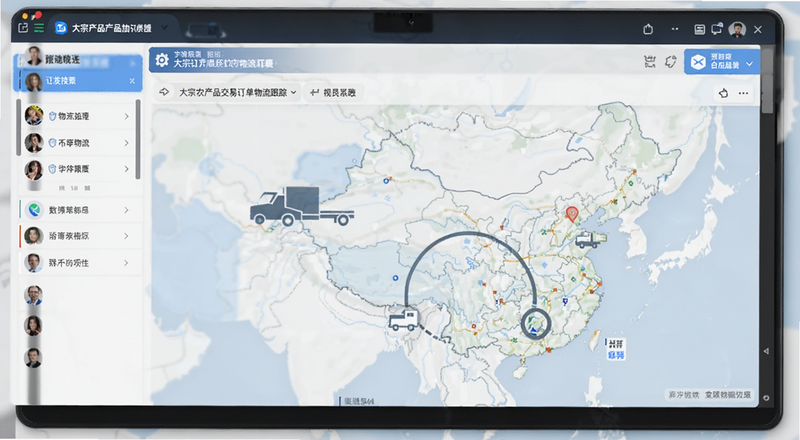
Task: Click the settings gear icon in the blue header
Action: click(162, 60)
